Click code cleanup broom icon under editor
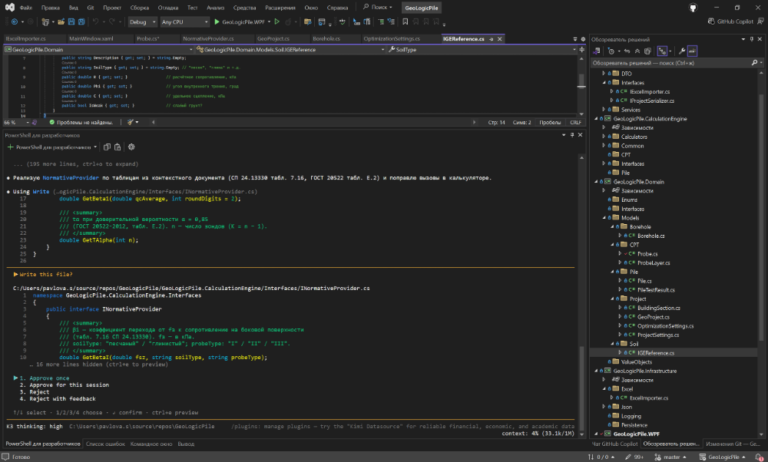This screenshot has height=462, width=768. click(130, 122)
